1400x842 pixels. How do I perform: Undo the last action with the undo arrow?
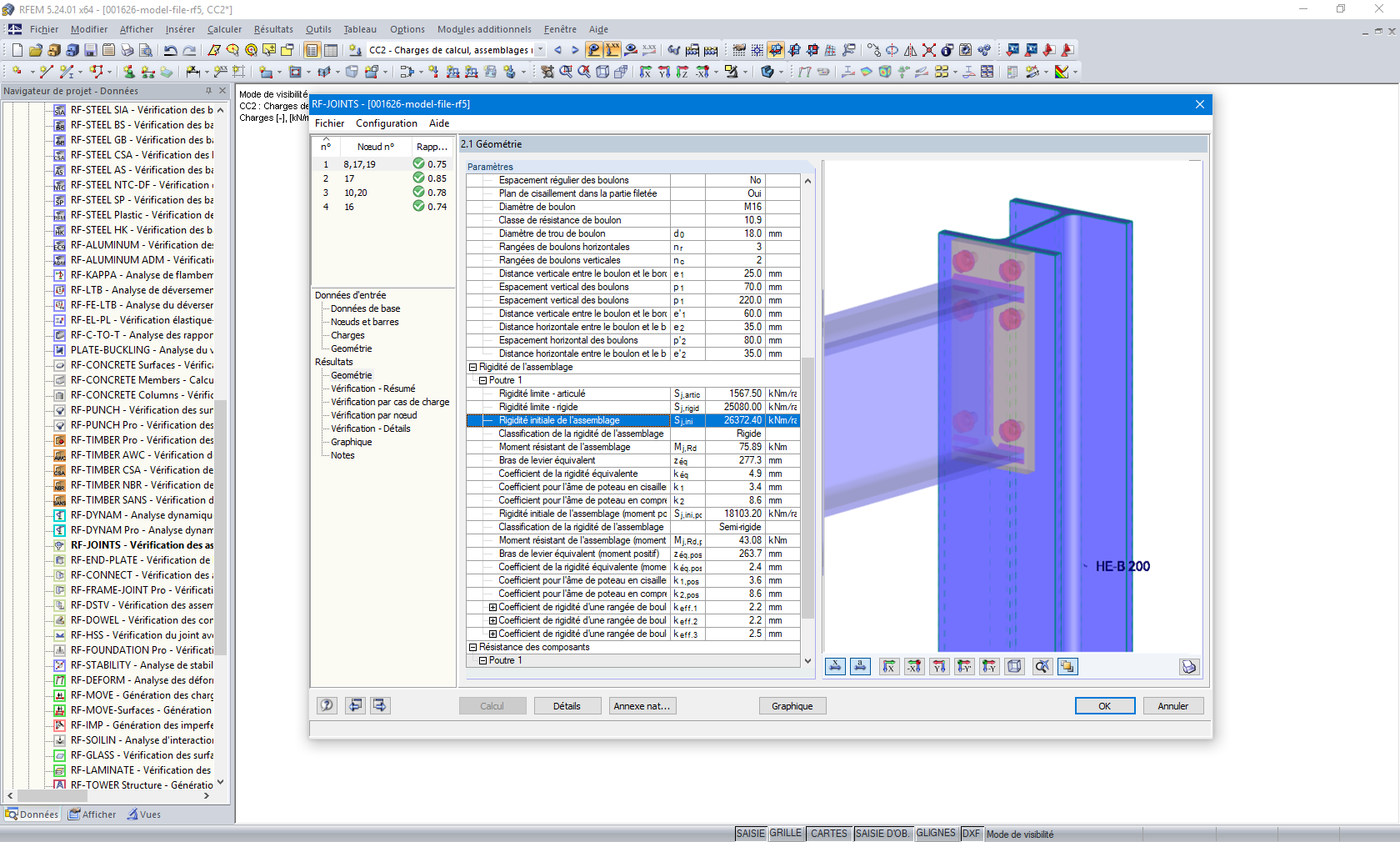pyautogui.click(x=170, y=50)
